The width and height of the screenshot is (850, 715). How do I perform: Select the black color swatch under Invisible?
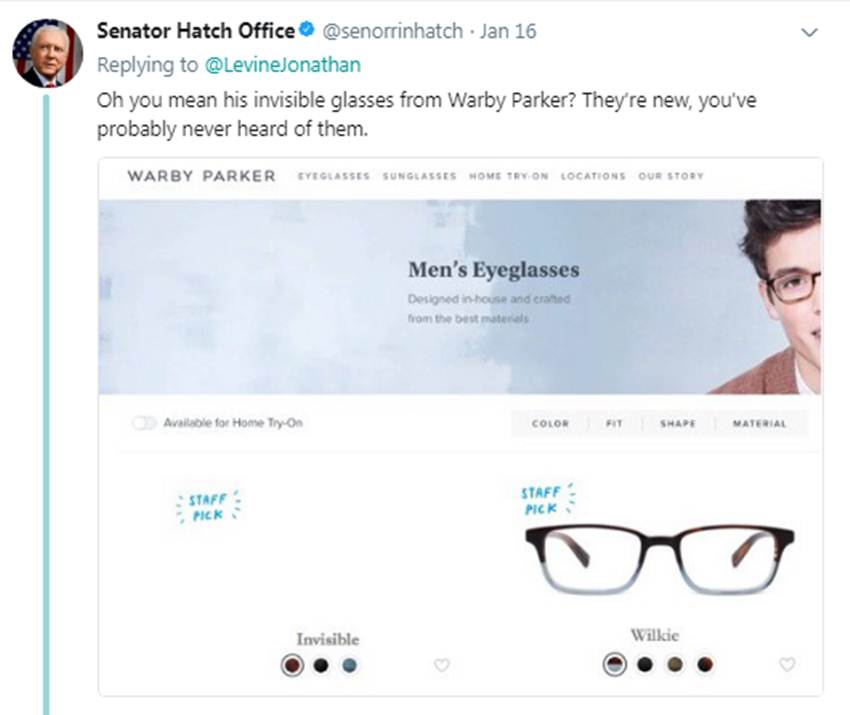(x=321, y=665)
